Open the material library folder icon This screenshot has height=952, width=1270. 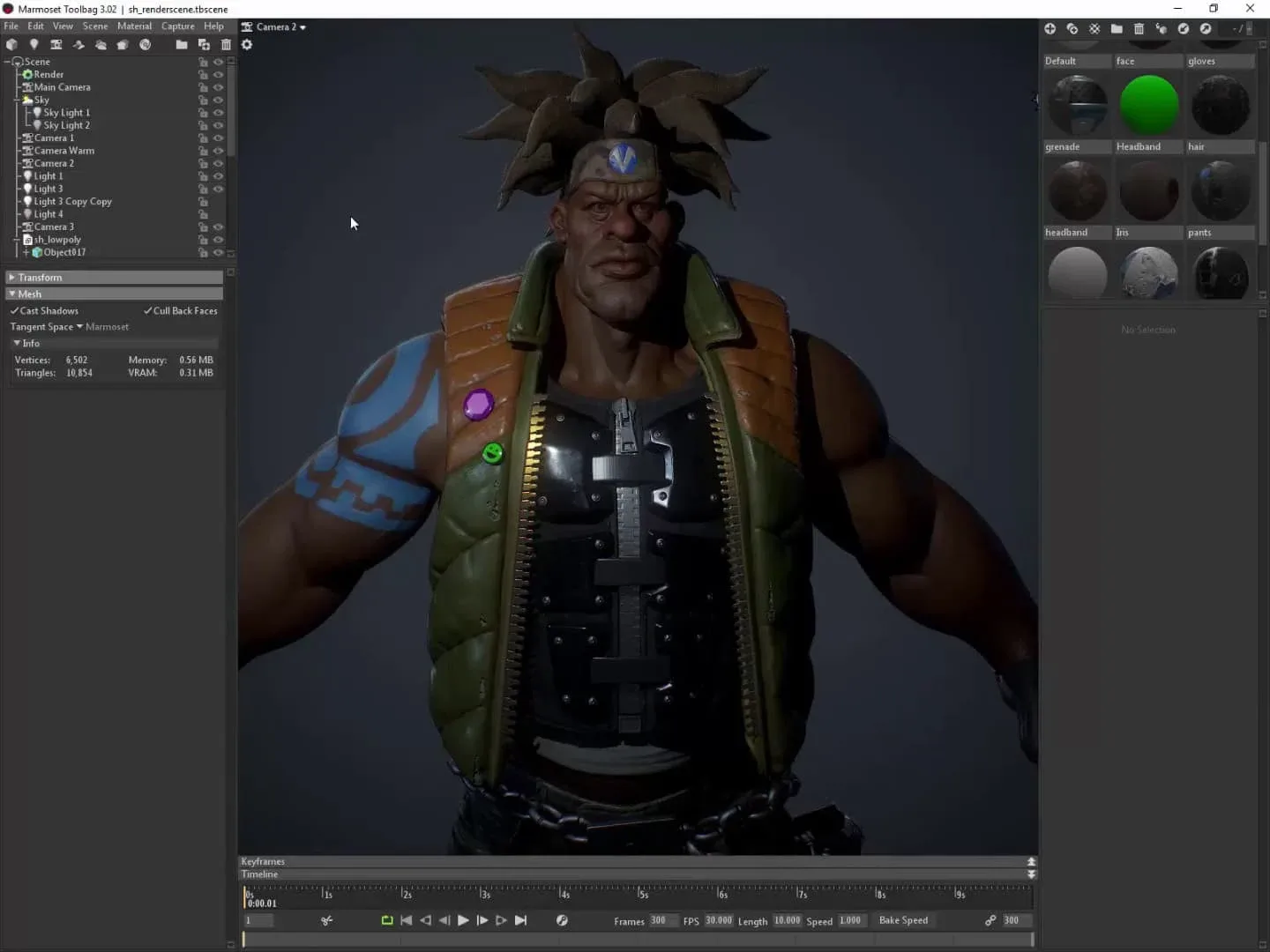(x=1117, y=28)
